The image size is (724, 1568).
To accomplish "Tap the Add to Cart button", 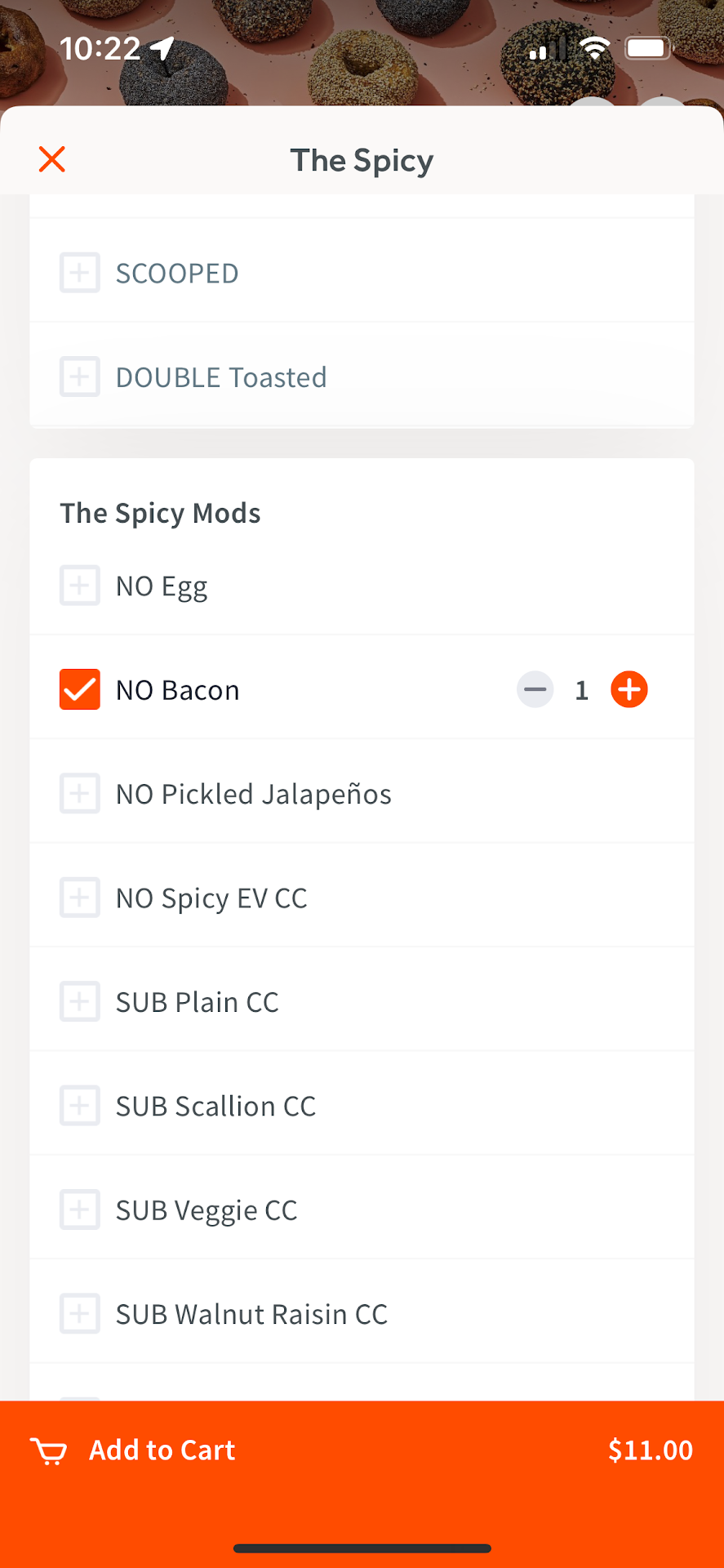I will coord(162,1450).
